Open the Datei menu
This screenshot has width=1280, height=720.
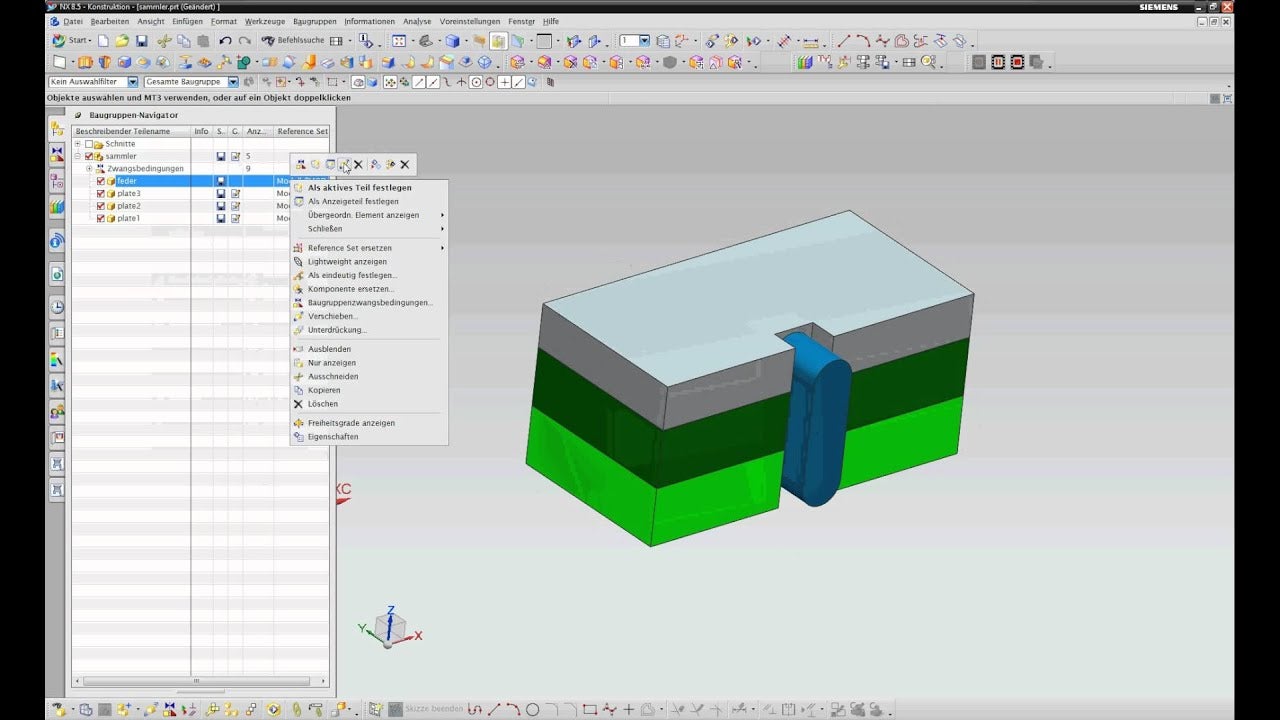72,21
